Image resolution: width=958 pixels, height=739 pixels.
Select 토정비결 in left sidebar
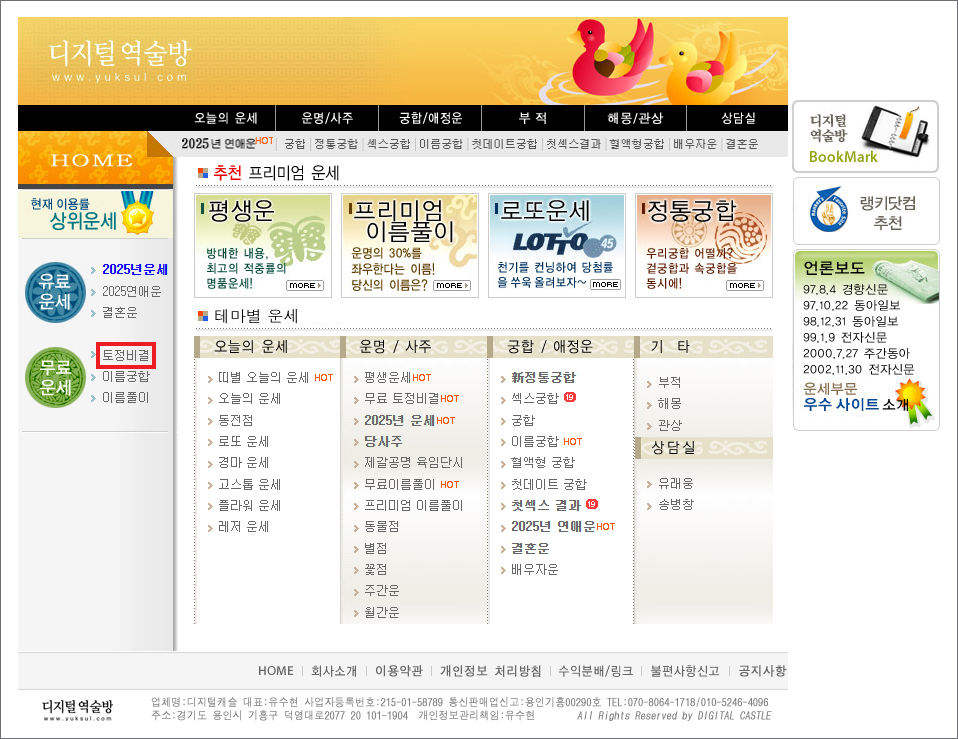click(125, 355)
